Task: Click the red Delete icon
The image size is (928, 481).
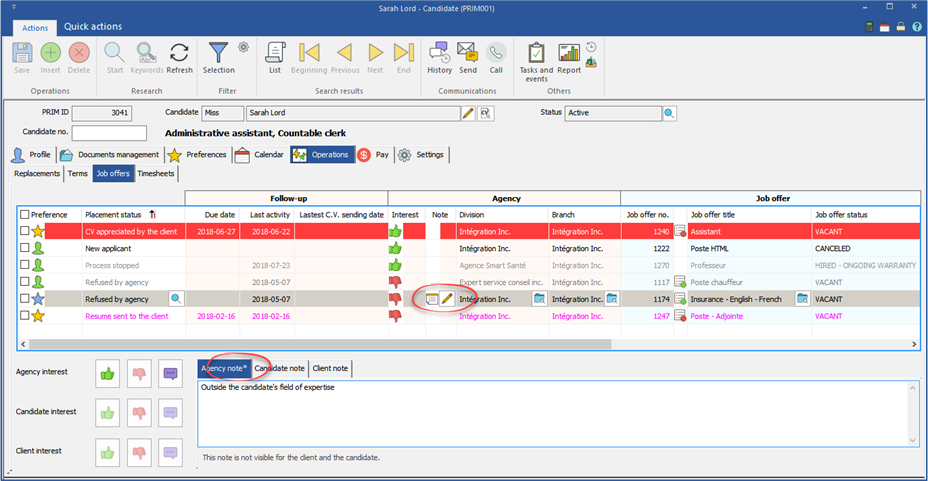Action: (x=79, y=53)
